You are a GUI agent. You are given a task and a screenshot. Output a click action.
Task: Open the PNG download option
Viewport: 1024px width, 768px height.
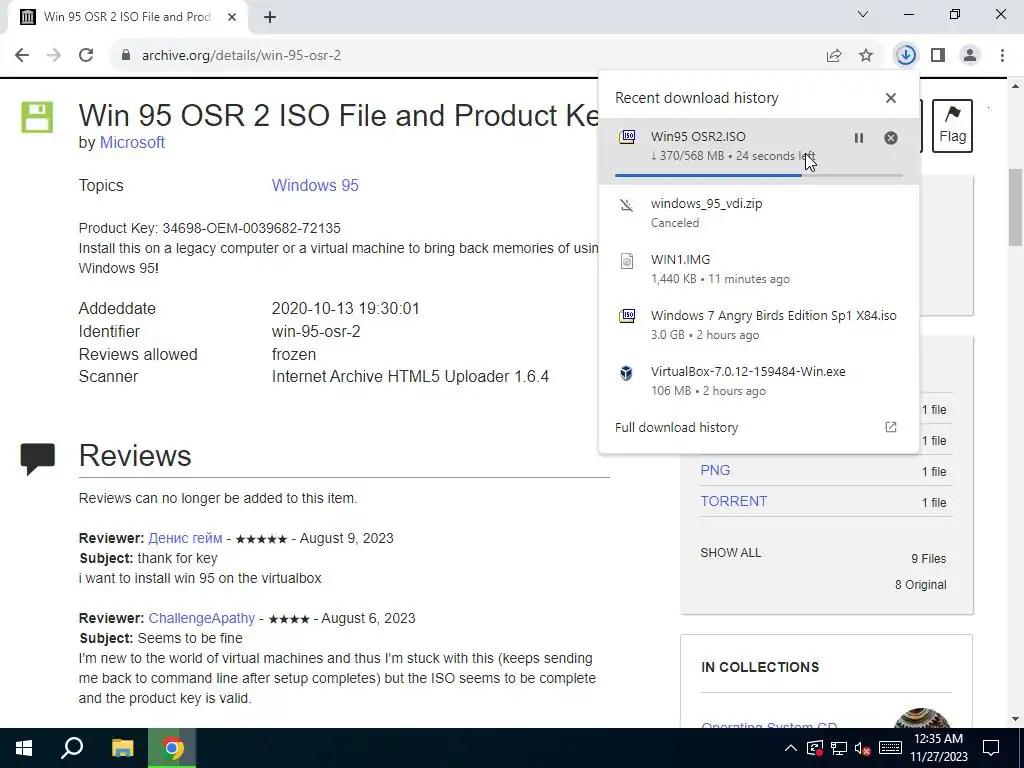pyautogui.click(x=715, y=470)
